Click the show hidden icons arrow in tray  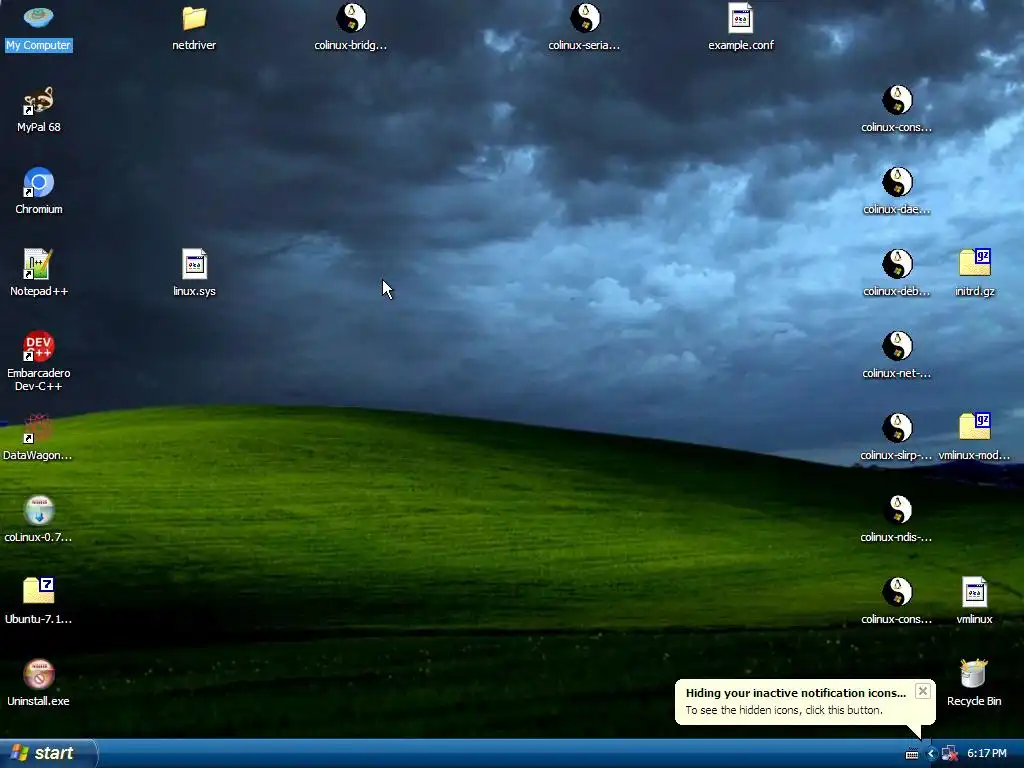click(x=931, y=754)
